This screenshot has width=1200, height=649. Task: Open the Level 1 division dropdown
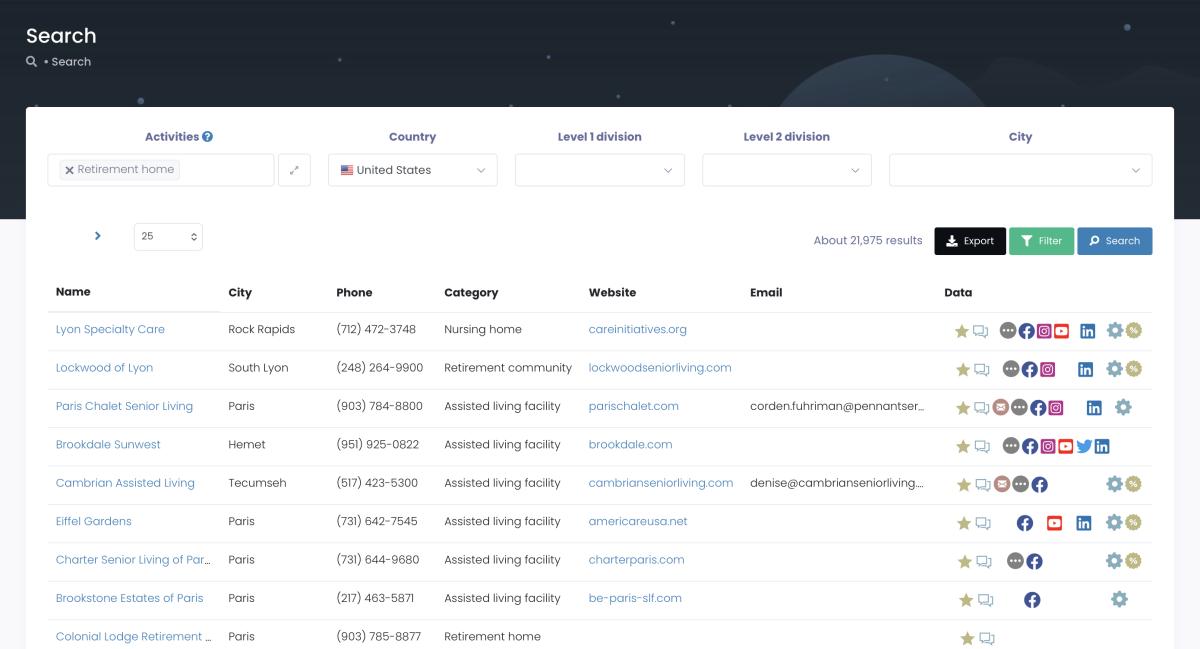pyautogui.click(x=599, y=170)
